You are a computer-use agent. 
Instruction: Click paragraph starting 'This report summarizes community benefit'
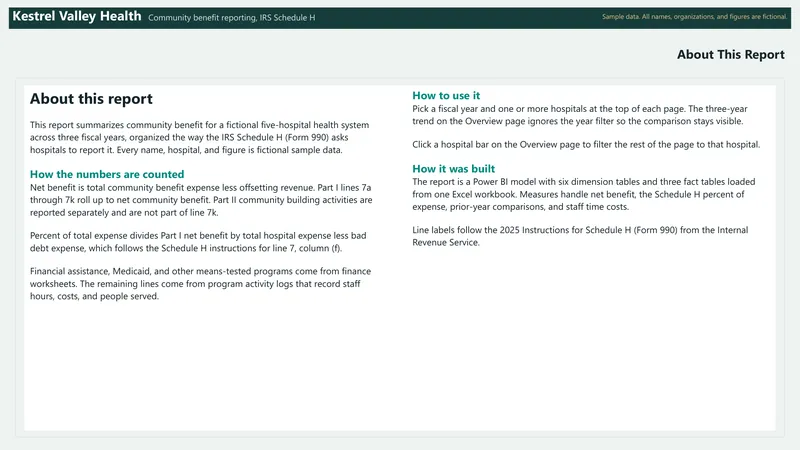[x=199, y=137]
